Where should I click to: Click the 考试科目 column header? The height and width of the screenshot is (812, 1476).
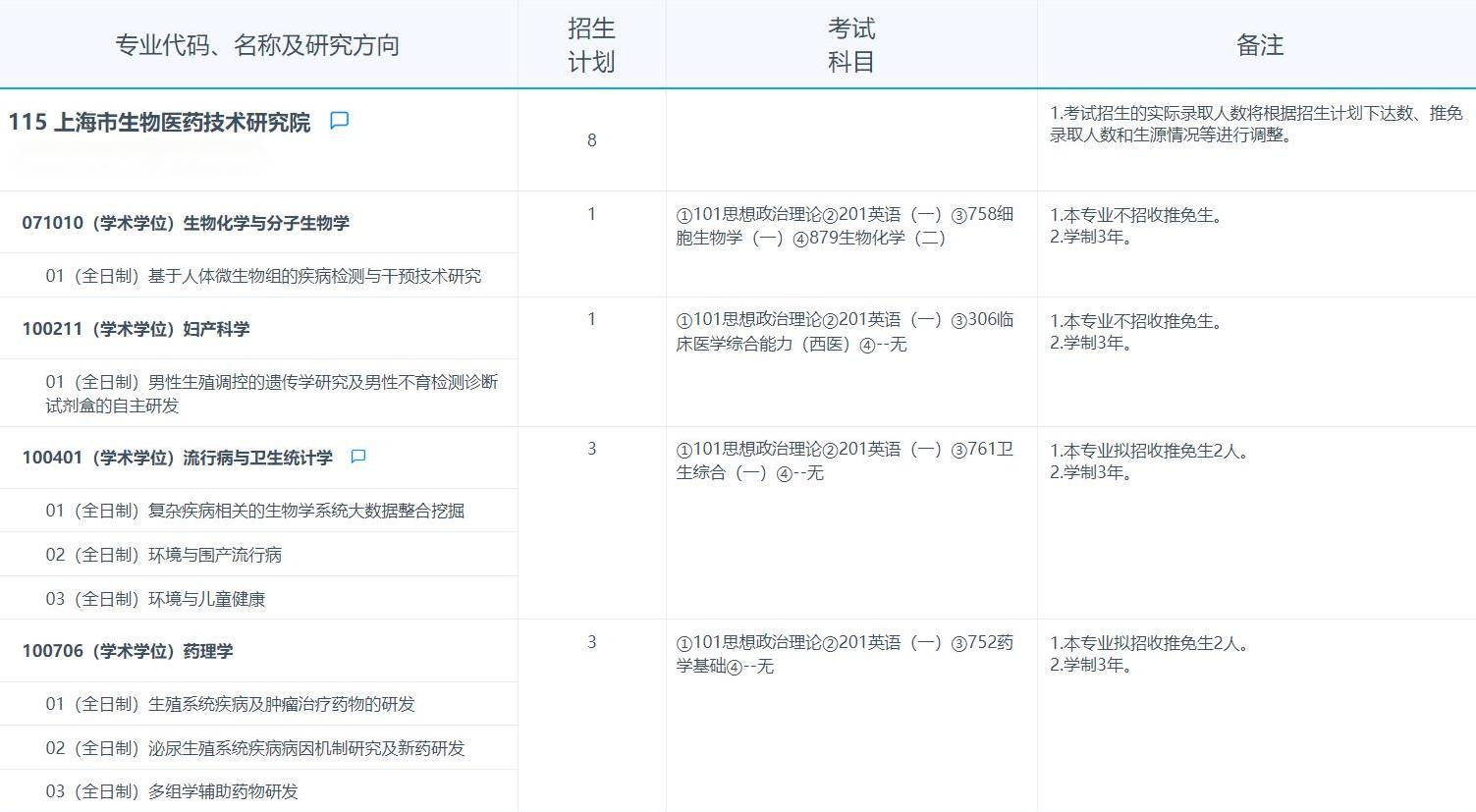coord(850,44)
